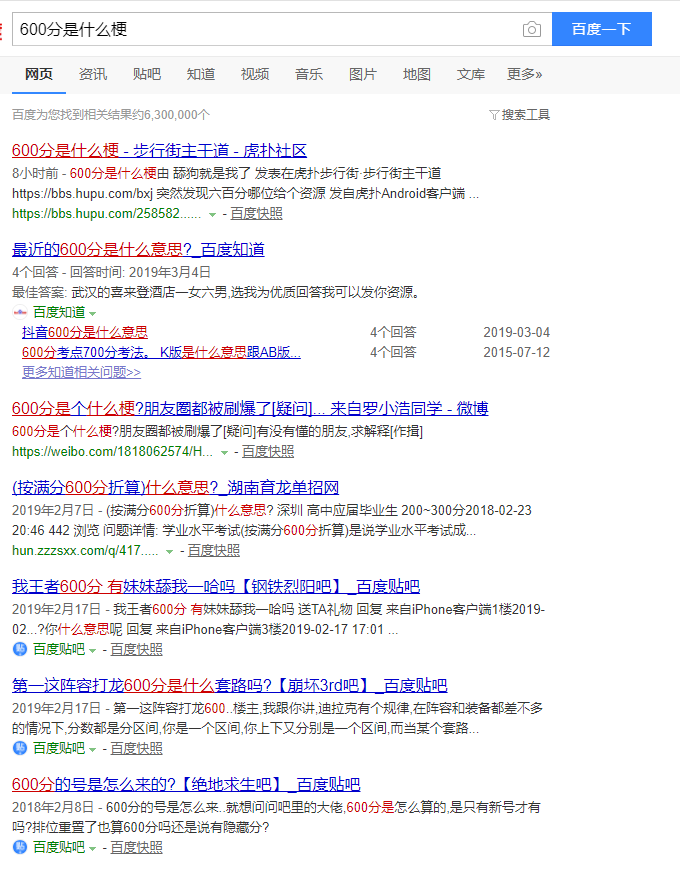Click the green weibo.com URL

point(113,452)
